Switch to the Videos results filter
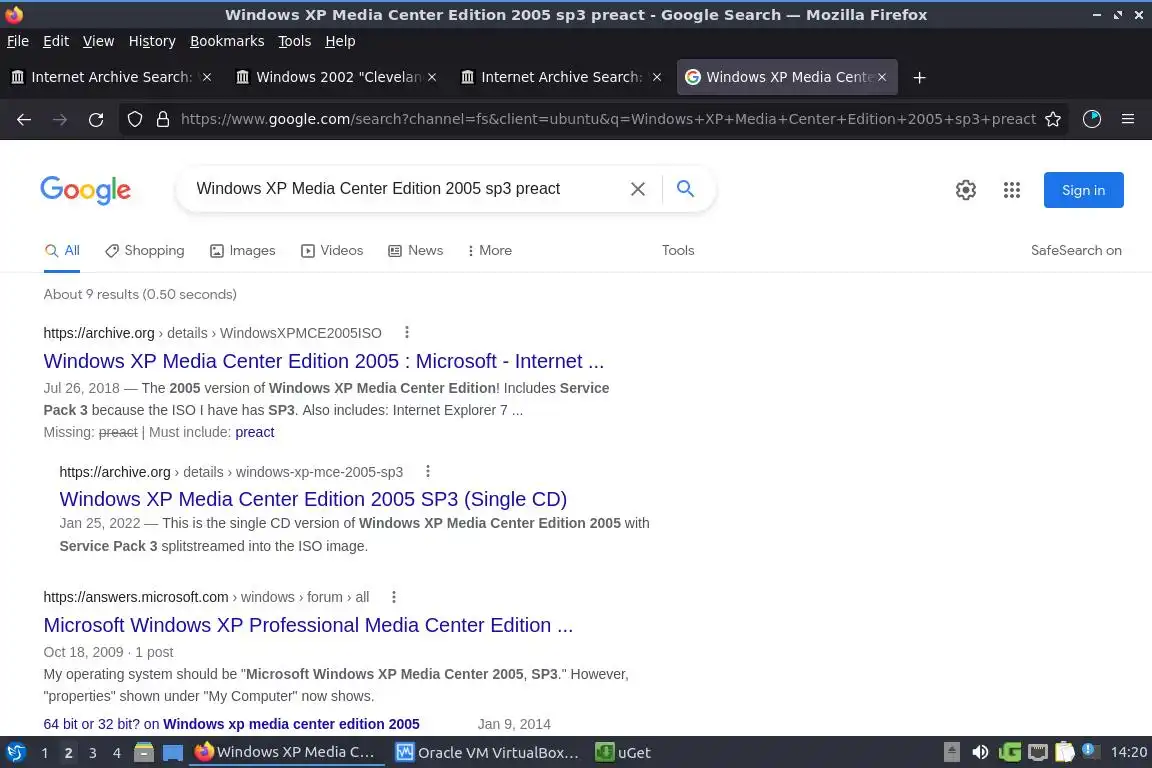 pyautogui.click(x=332, y=251)
